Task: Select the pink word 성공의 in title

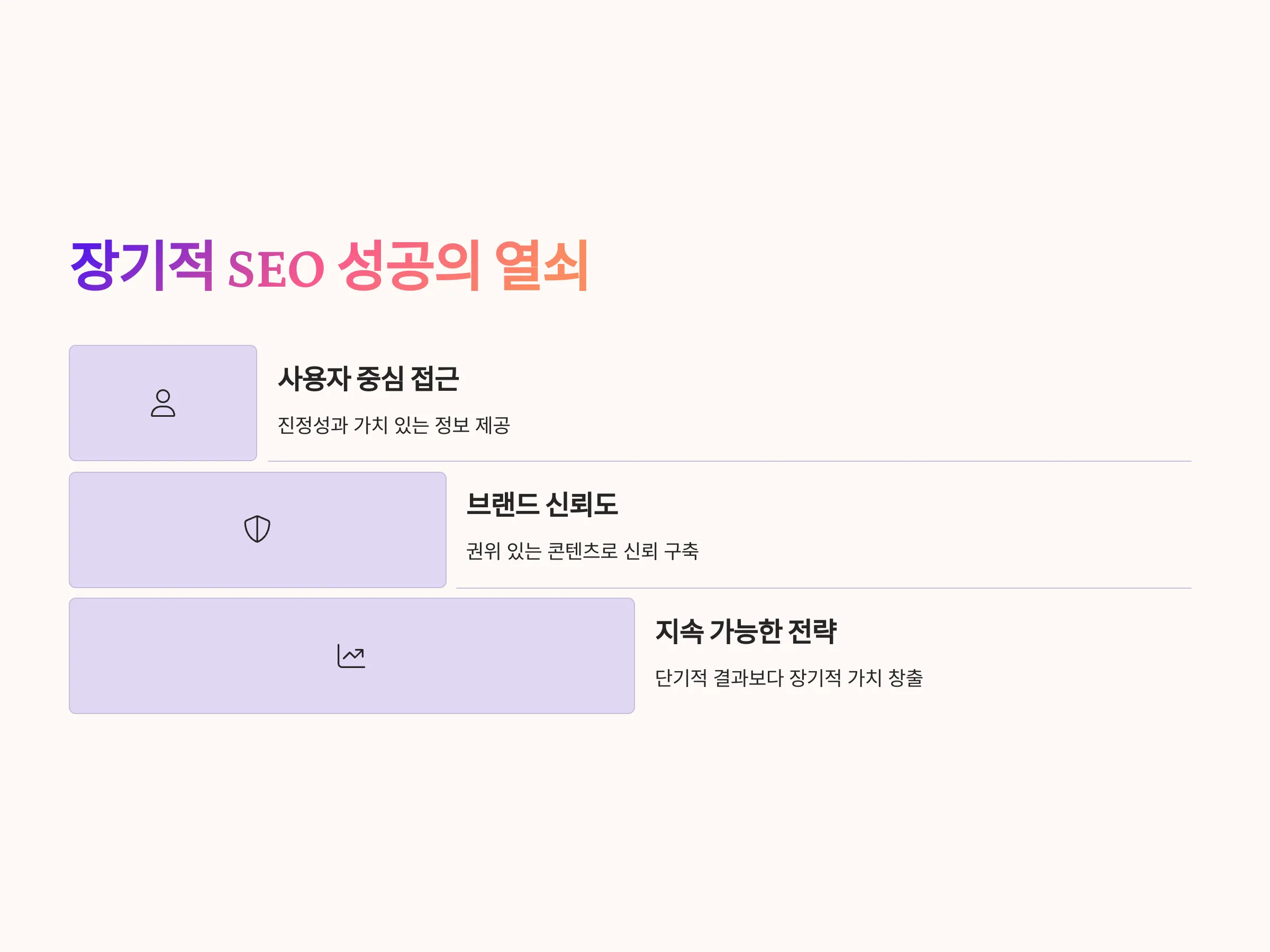Action: (409, 266)
